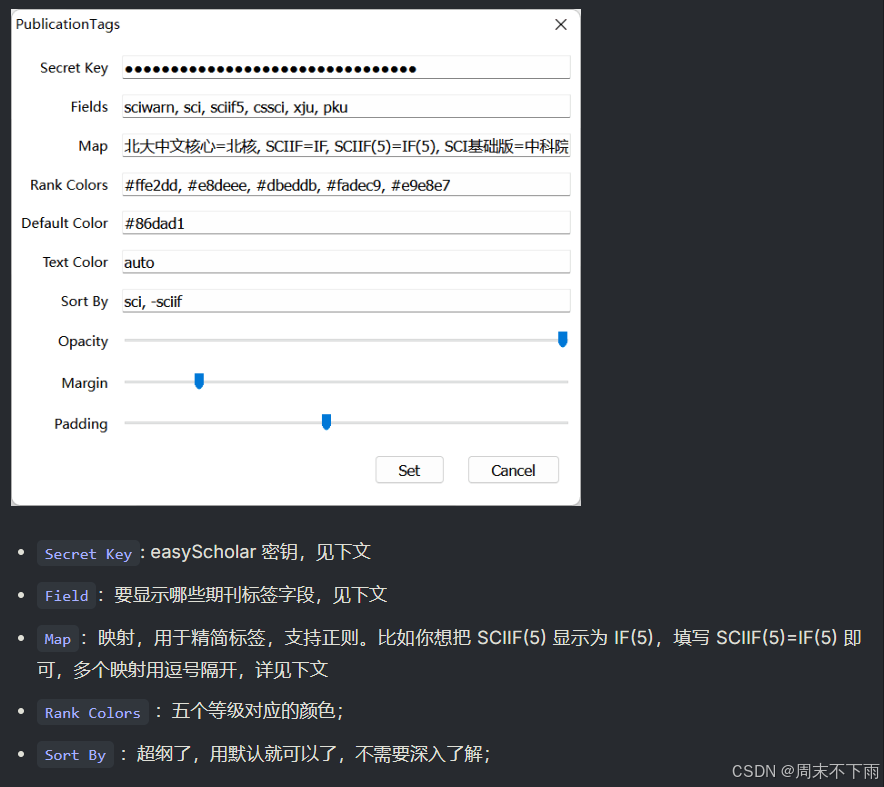Click into the Map text field

[x=346, y=146]
